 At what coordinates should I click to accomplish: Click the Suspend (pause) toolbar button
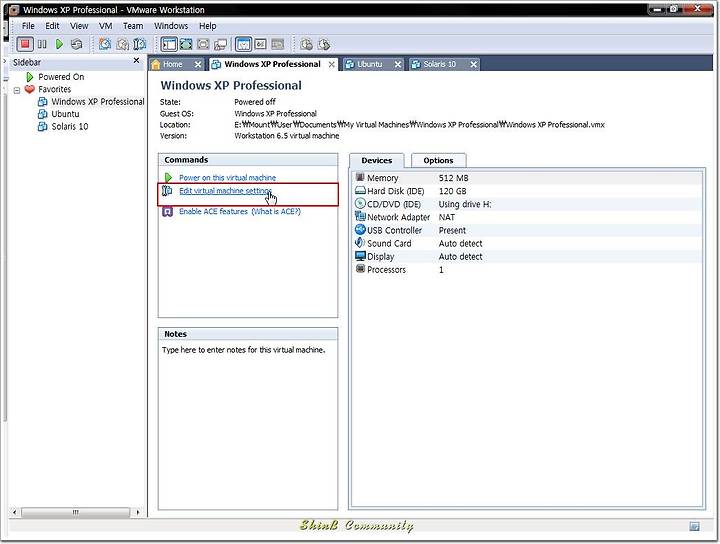[42, 44]
